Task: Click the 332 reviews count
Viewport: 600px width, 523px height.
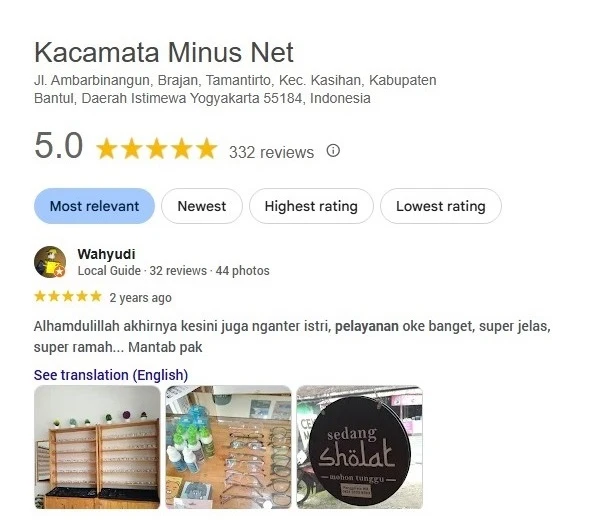Action: tap(271, 152)
